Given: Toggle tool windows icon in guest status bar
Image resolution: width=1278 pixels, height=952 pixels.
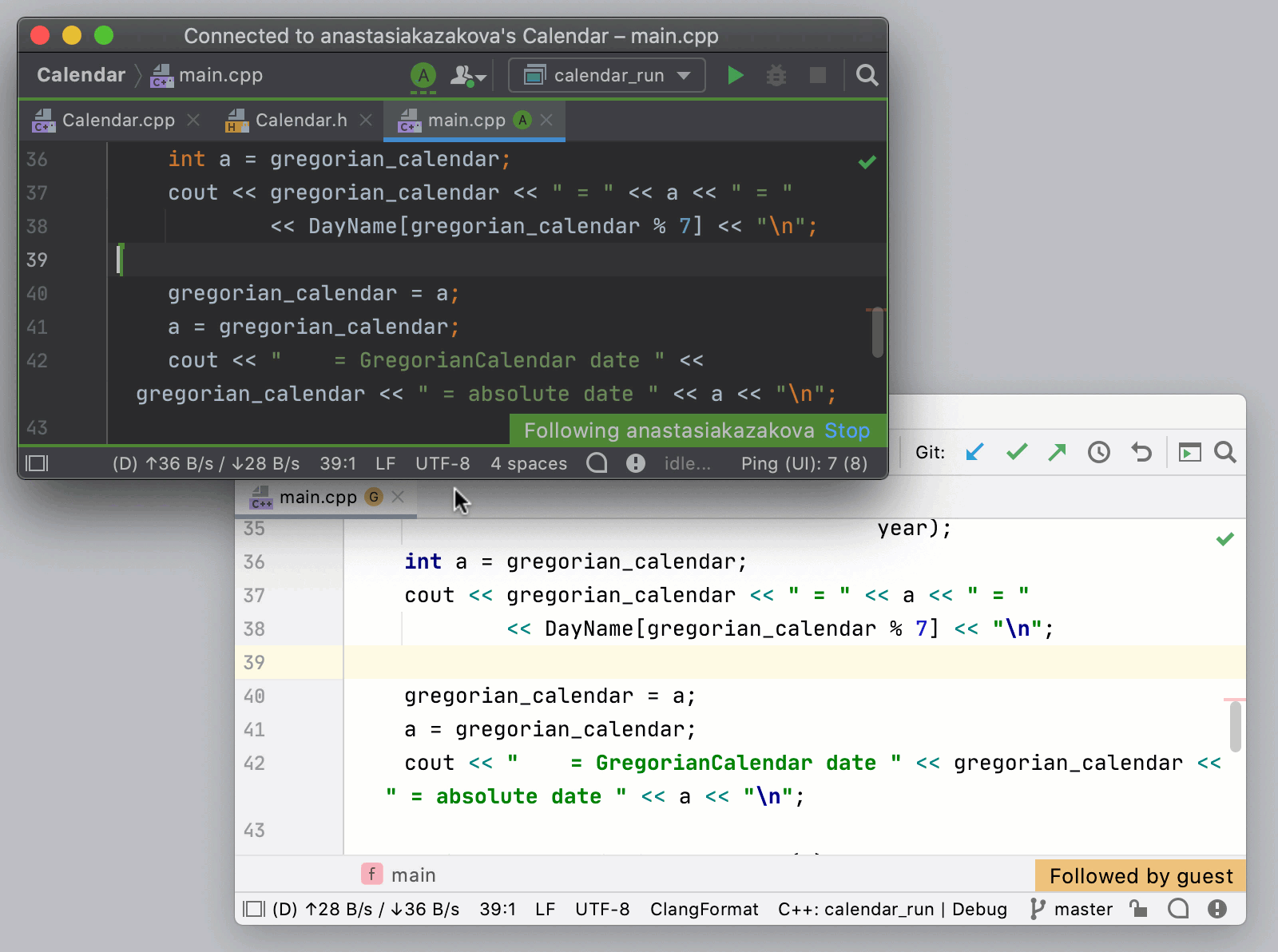Looking at the screenshot, I should [x=38, y=463].
